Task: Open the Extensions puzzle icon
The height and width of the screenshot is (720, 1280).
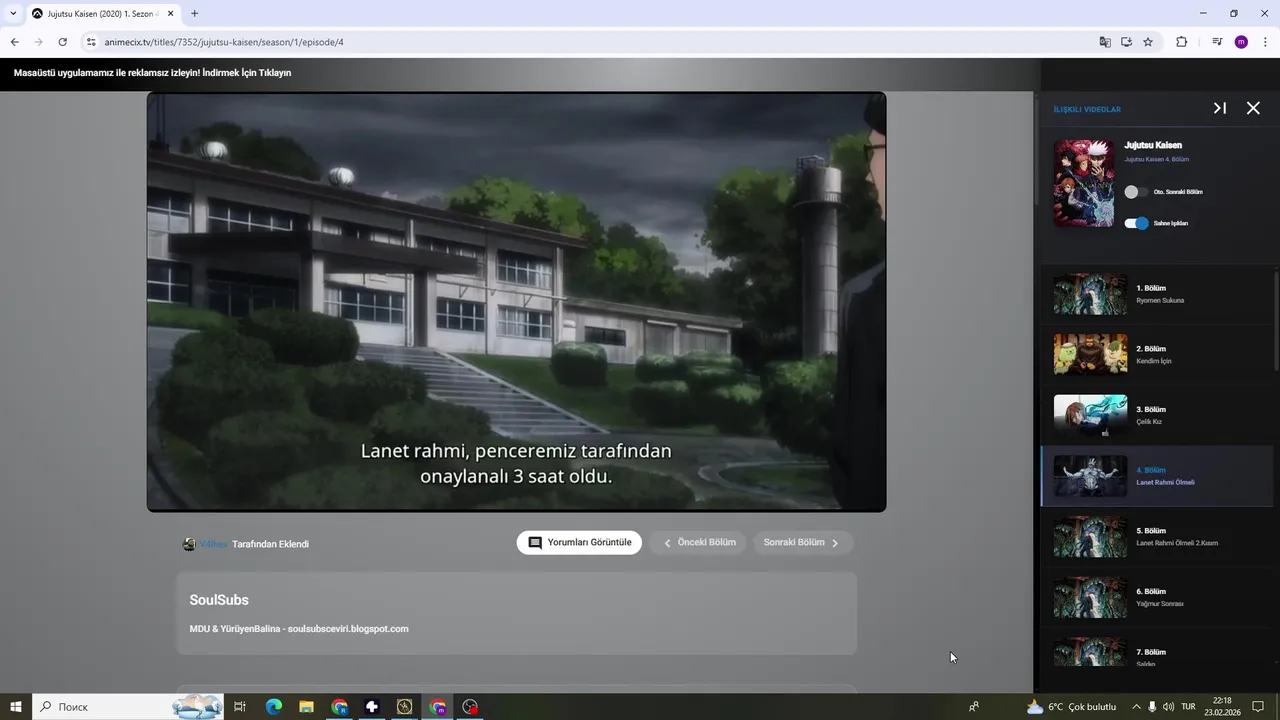Action: click(x=1182, y=42)
